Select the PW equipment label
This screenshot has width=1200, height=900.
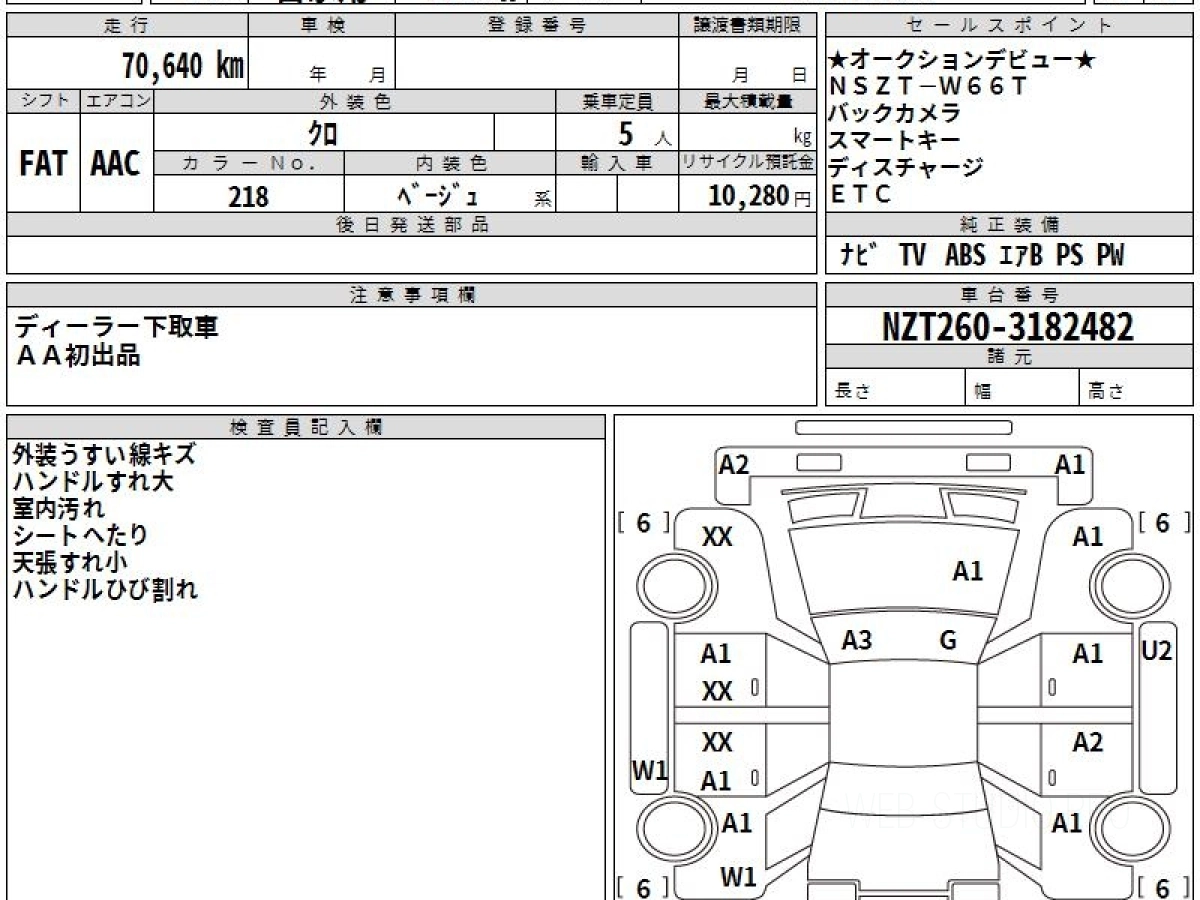1110,255
